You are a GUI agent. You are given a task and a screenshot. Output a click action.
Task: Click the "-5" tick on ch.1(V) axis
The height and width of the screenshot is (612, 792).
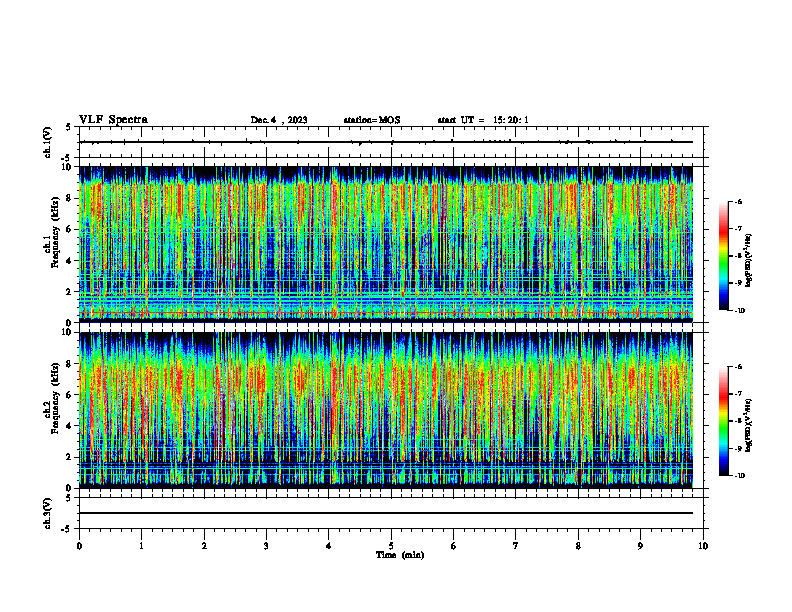pos(68,158)
